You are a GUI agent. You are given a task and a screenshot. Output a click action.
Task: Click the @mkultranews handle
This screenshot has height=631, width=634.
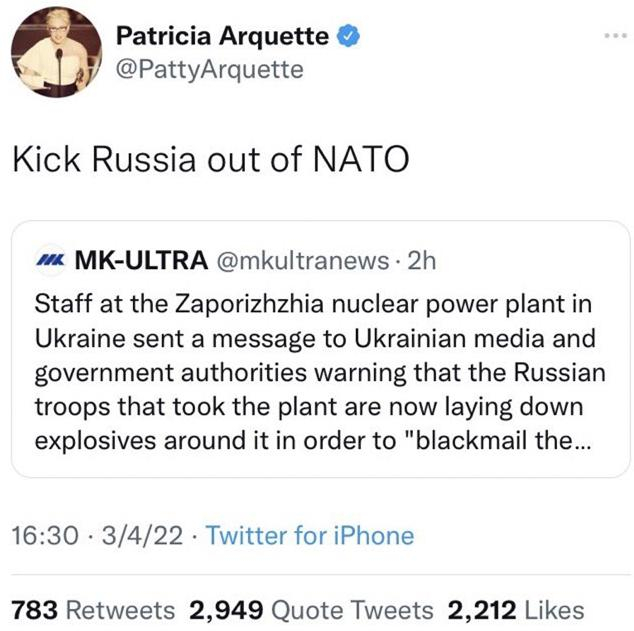(x=300, y=260)
